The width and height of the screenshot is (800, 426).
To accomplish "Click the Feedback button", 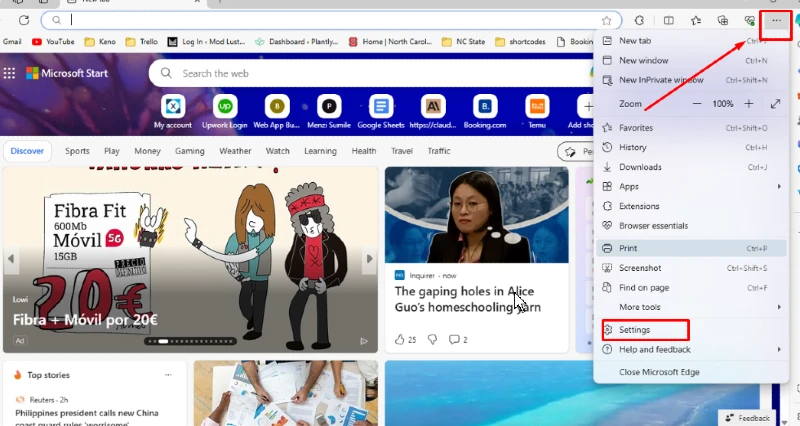I will pos(747,418).
